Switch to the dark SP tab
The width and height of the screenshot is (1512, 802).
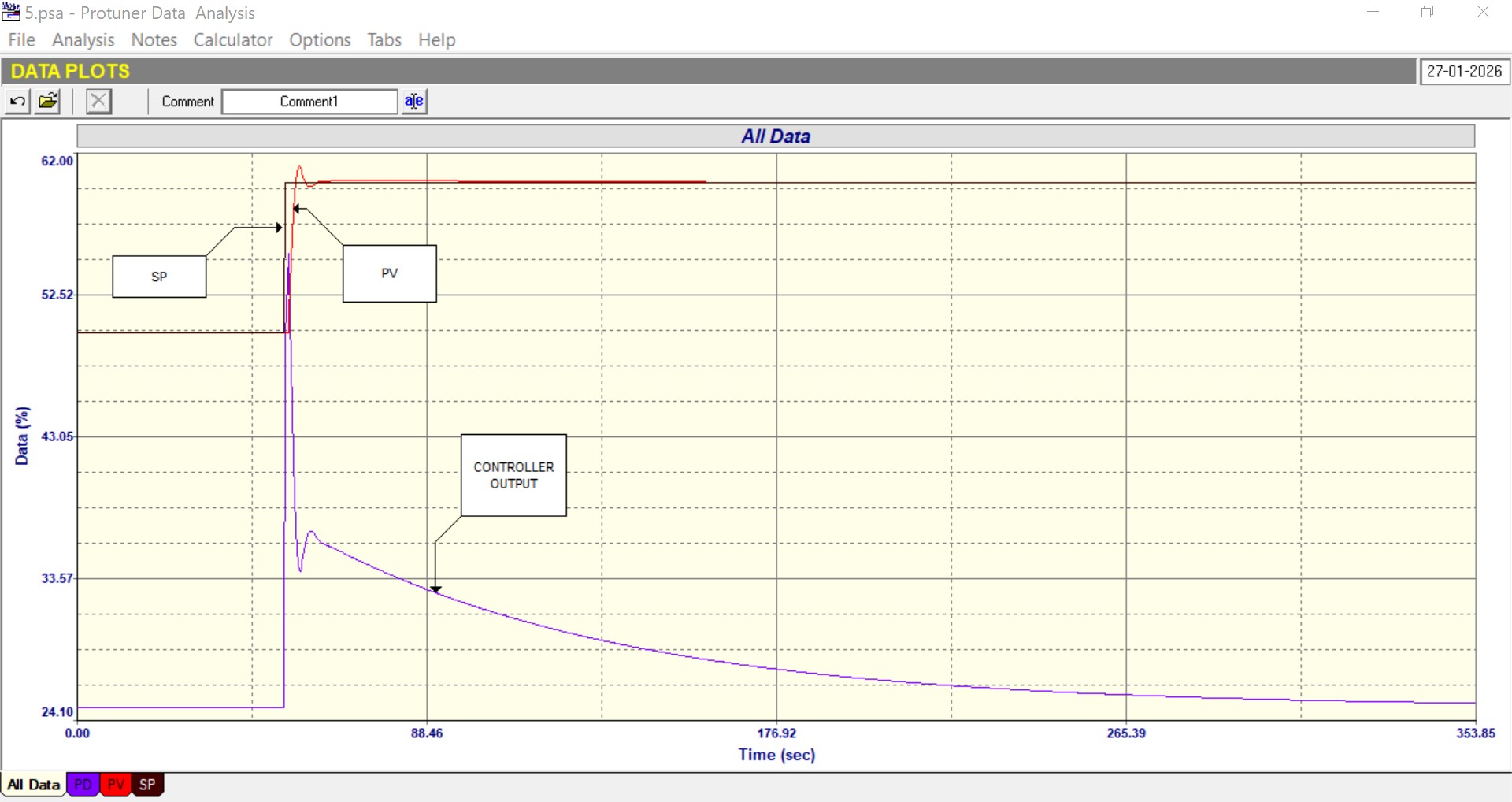click(147, 785)
